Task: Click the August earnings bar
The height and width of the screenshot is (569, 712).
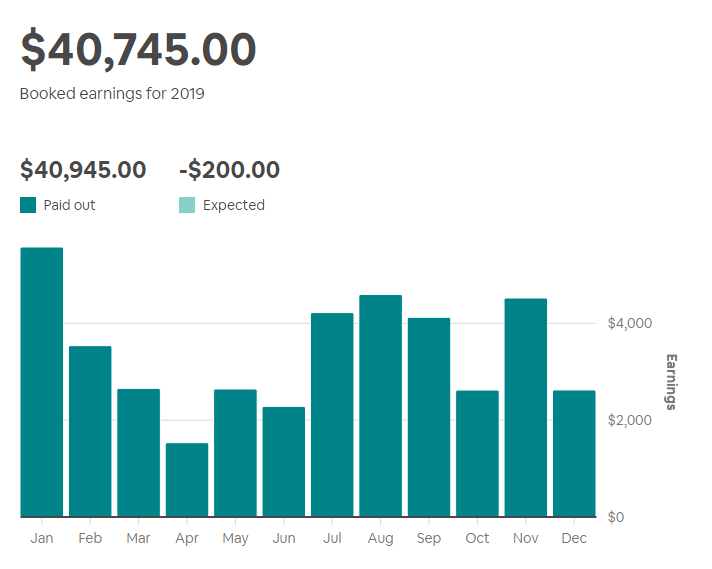Action: [x=380, y=406]
